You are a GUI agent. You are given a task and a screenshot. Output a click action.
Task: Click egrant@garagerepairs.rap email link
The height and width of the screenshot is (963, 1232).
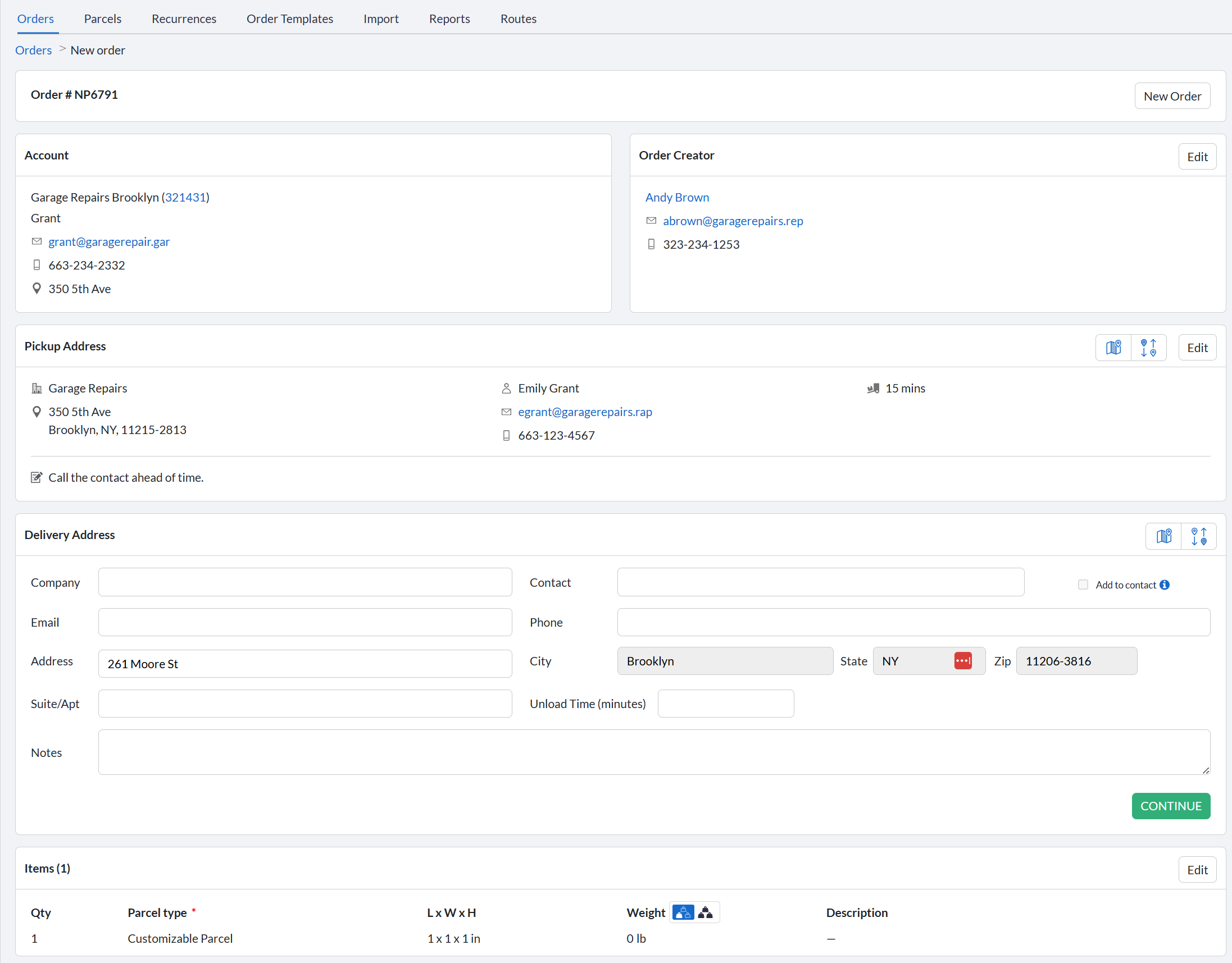coord(585,412)
